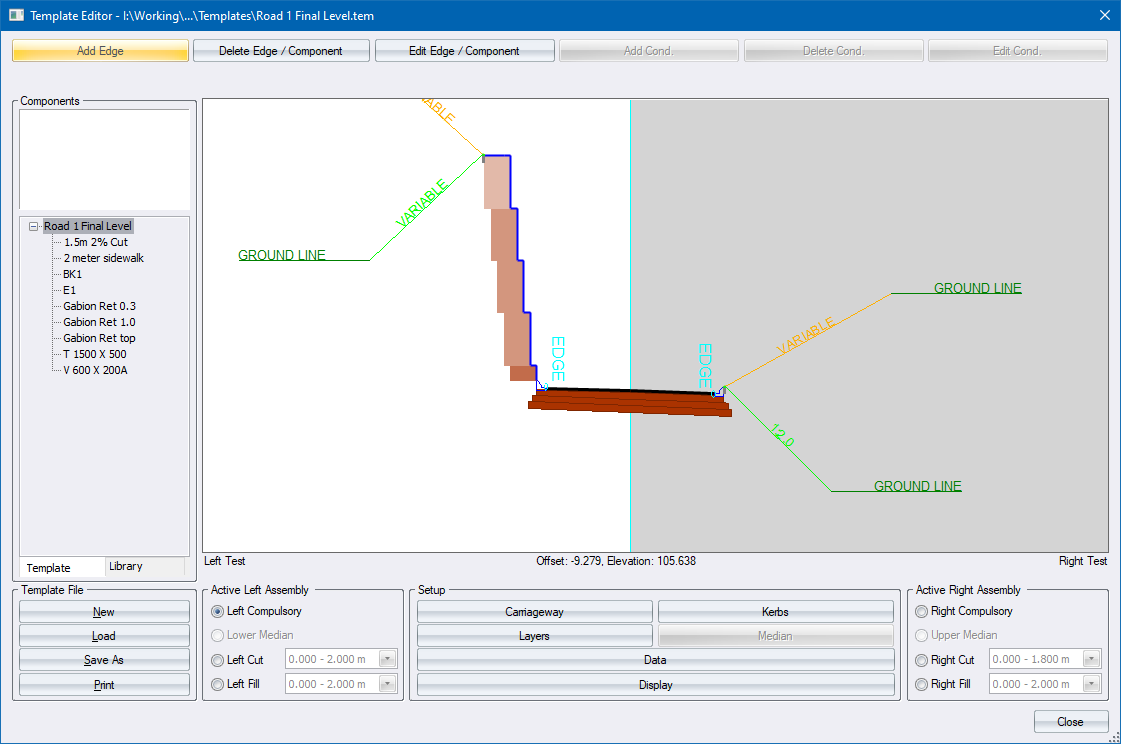Click the 2 meter sidewalk component
Image resolution: width=1121 pixels, height=744 pixels.
103,258
